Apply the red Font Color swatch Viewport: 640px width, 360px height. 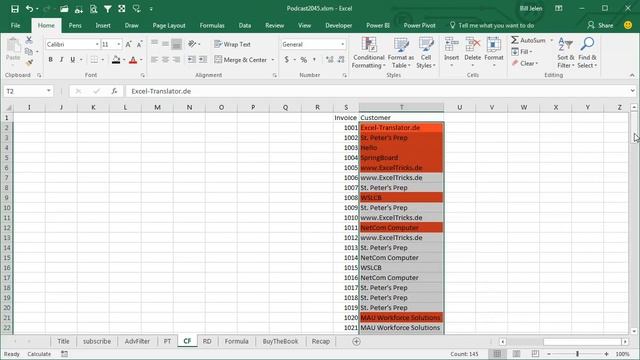point(133,60)
